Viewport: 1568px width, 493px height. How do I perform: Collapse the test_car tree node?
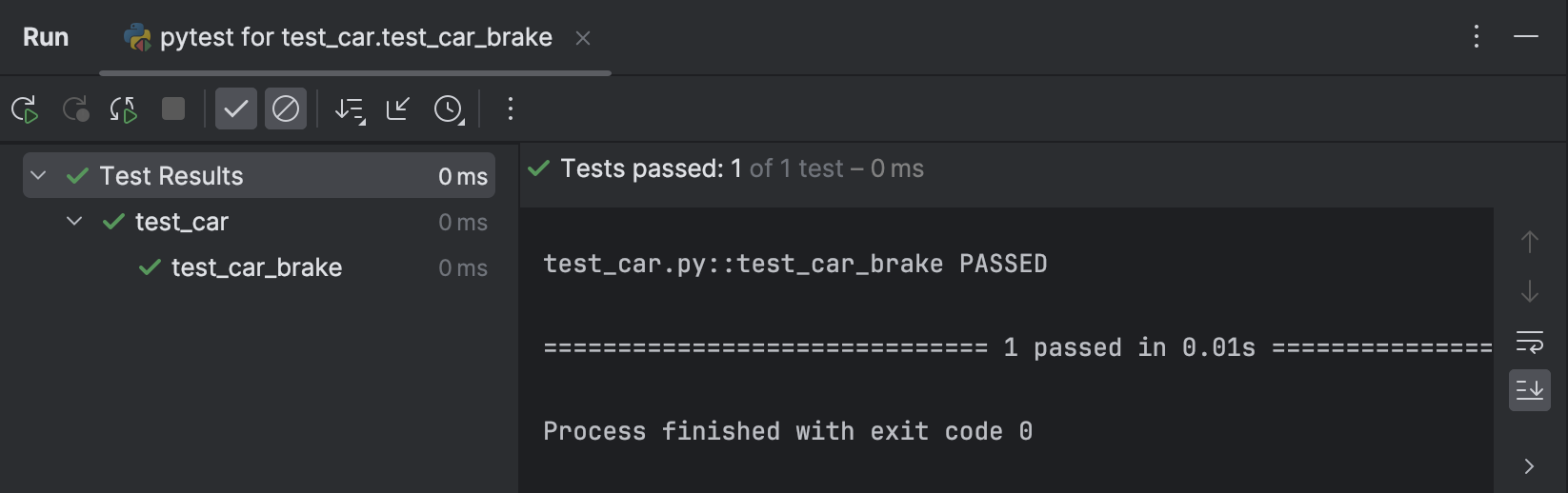(x=74, y=222)
